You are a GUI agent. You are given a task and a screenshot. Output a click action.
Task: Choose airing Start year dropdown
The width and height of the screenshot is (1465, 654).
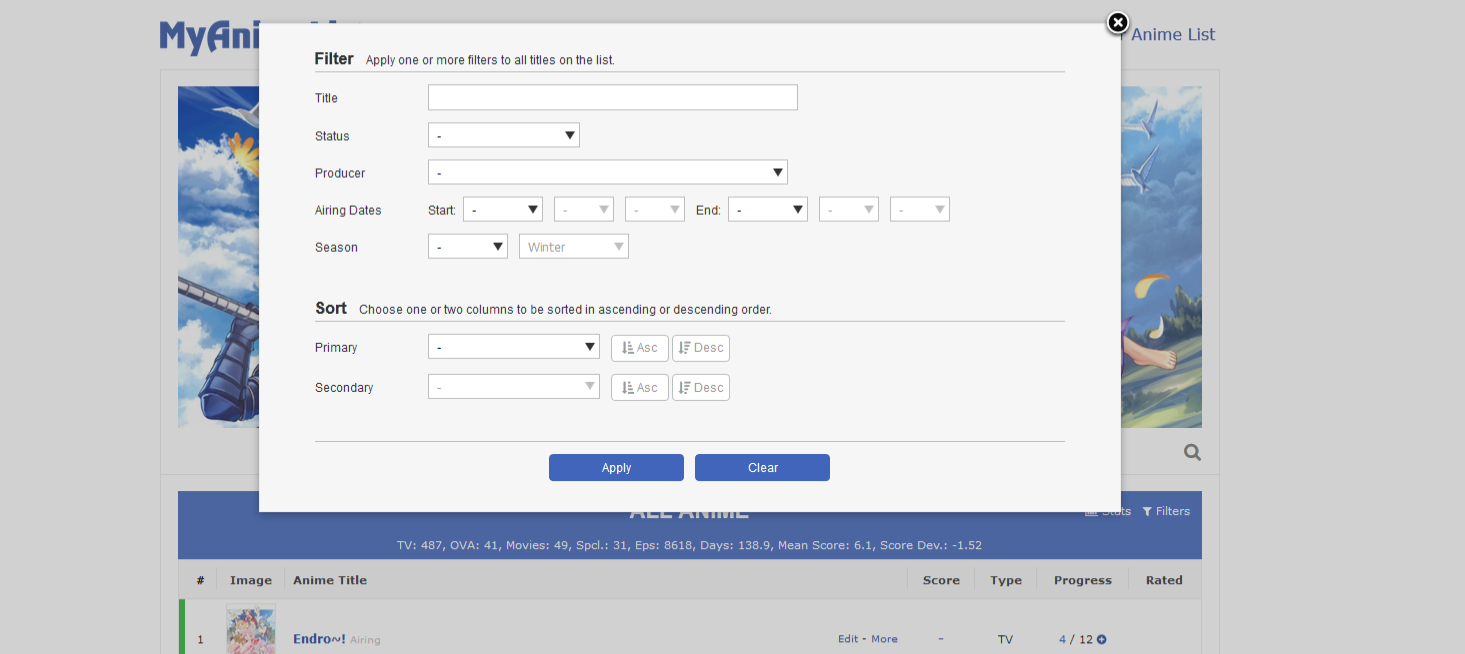point(502,210)
